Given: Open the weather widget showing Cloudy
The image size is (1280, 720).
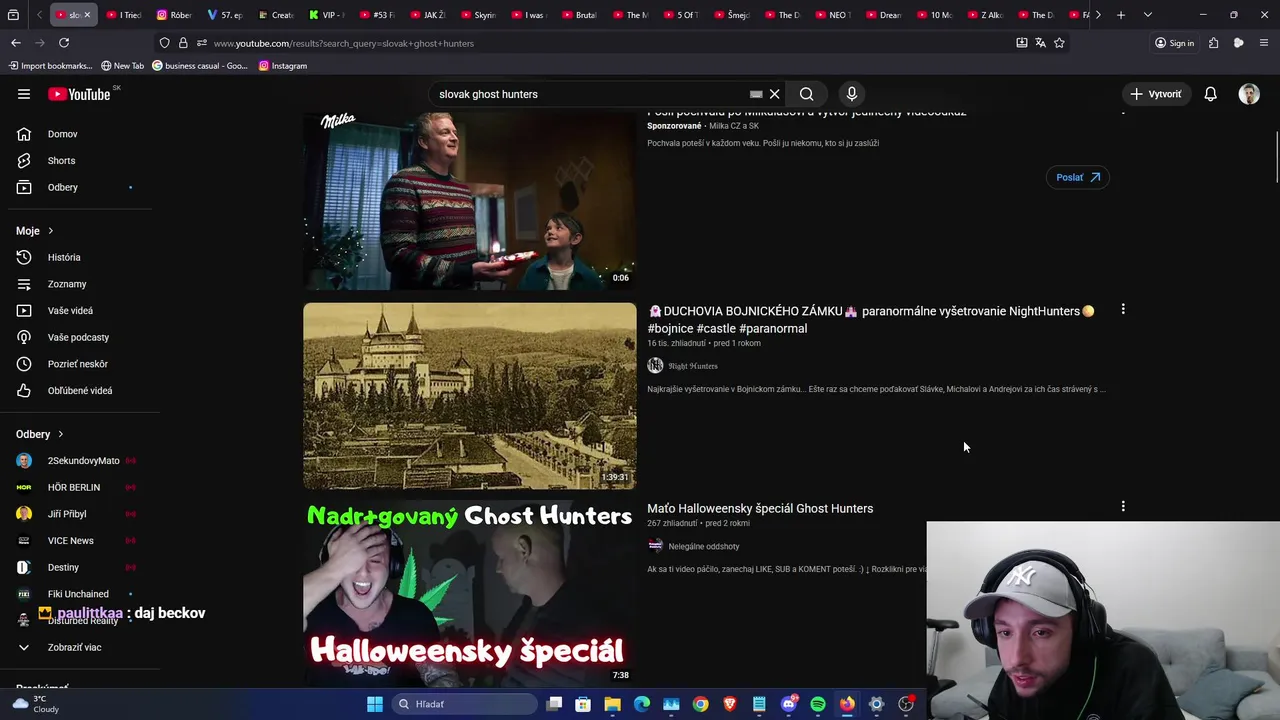Looking at the screenshot, I should pyautogui.click(x=35, y=704).
